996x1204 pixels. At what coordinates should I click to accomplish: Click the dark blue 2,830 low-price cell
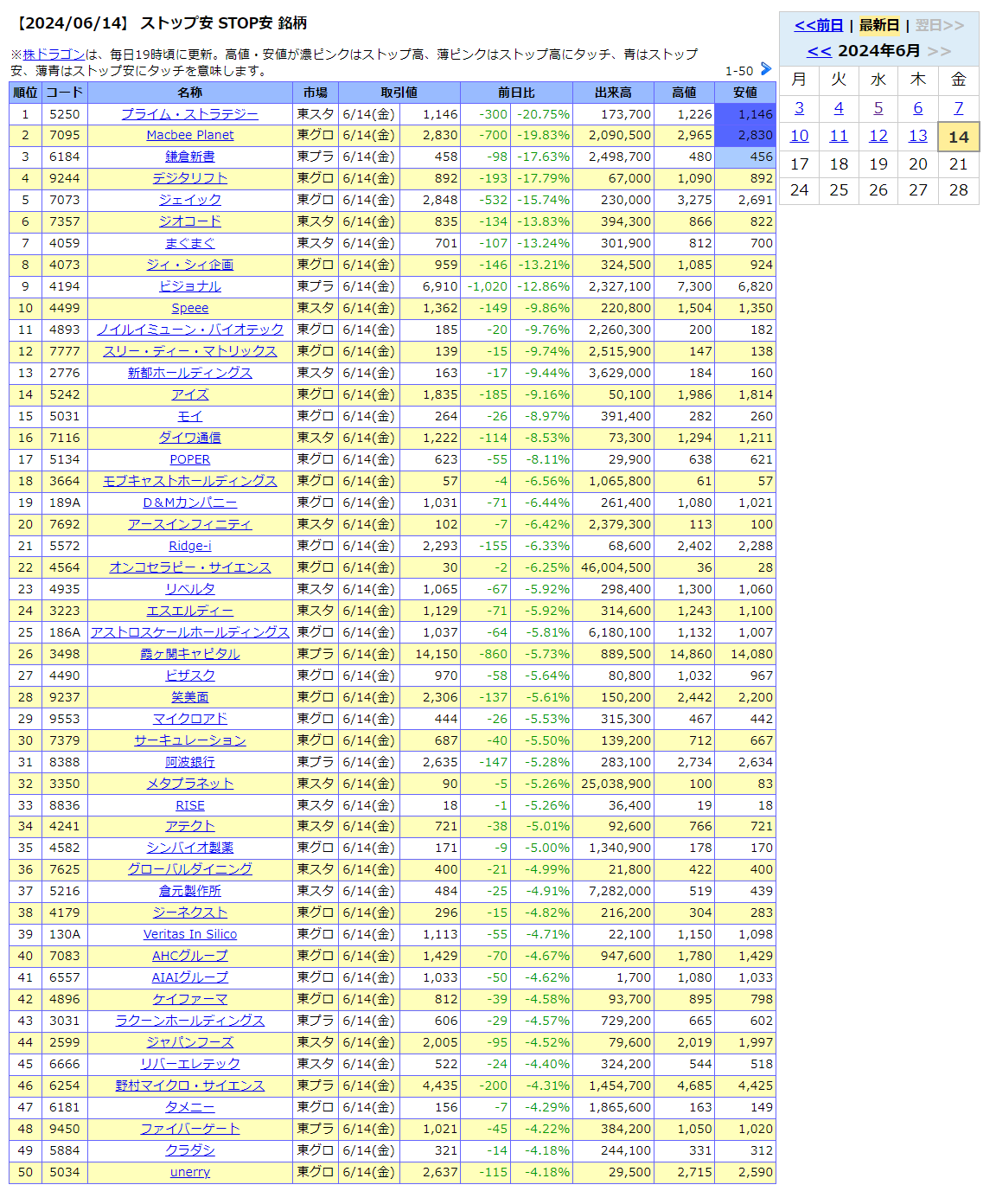click(745, 136)
